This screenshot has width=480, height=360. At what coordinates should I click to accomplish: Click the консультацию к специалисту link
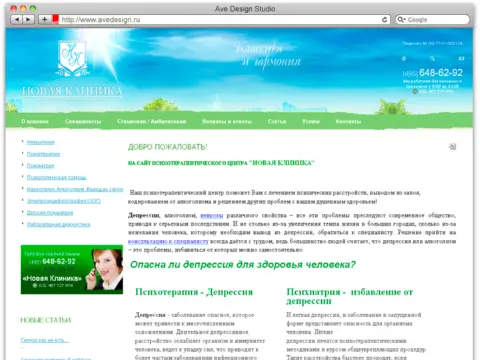pyautogui.click(x=168, y=241)
